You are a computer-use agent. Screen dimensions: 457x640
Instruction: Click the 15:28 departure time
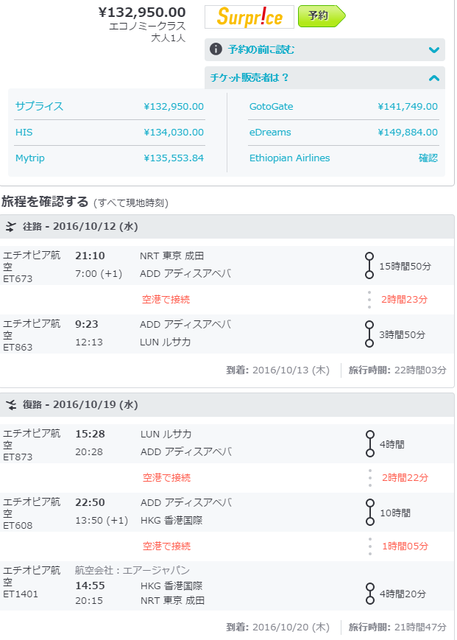[90, 434]
